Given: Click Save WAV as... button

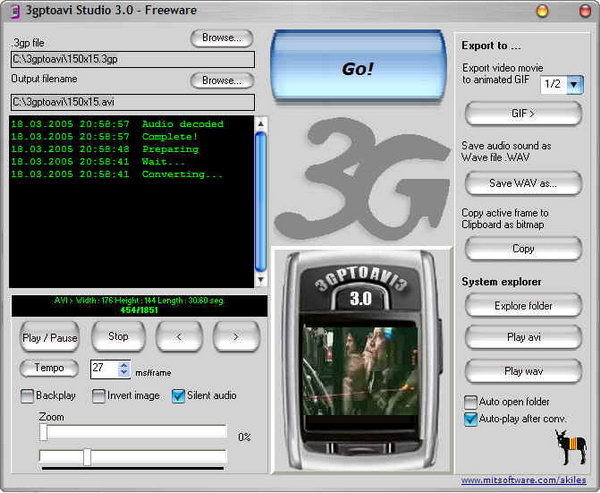Looking at the screenshot, I should click(523, 183).
